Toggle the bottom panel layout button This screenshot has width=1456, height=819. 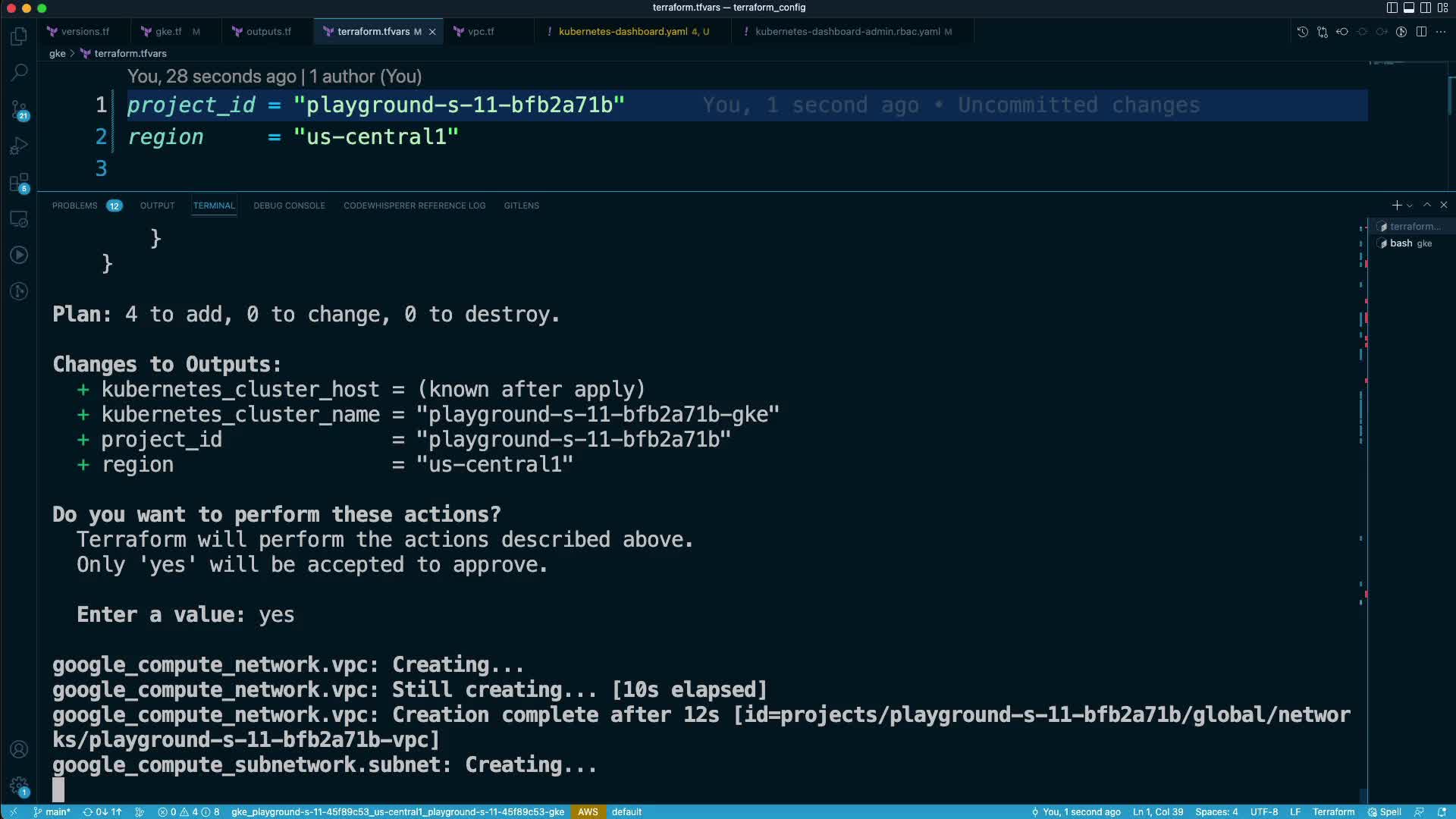pyautogui.click(x=1408, y=8)
